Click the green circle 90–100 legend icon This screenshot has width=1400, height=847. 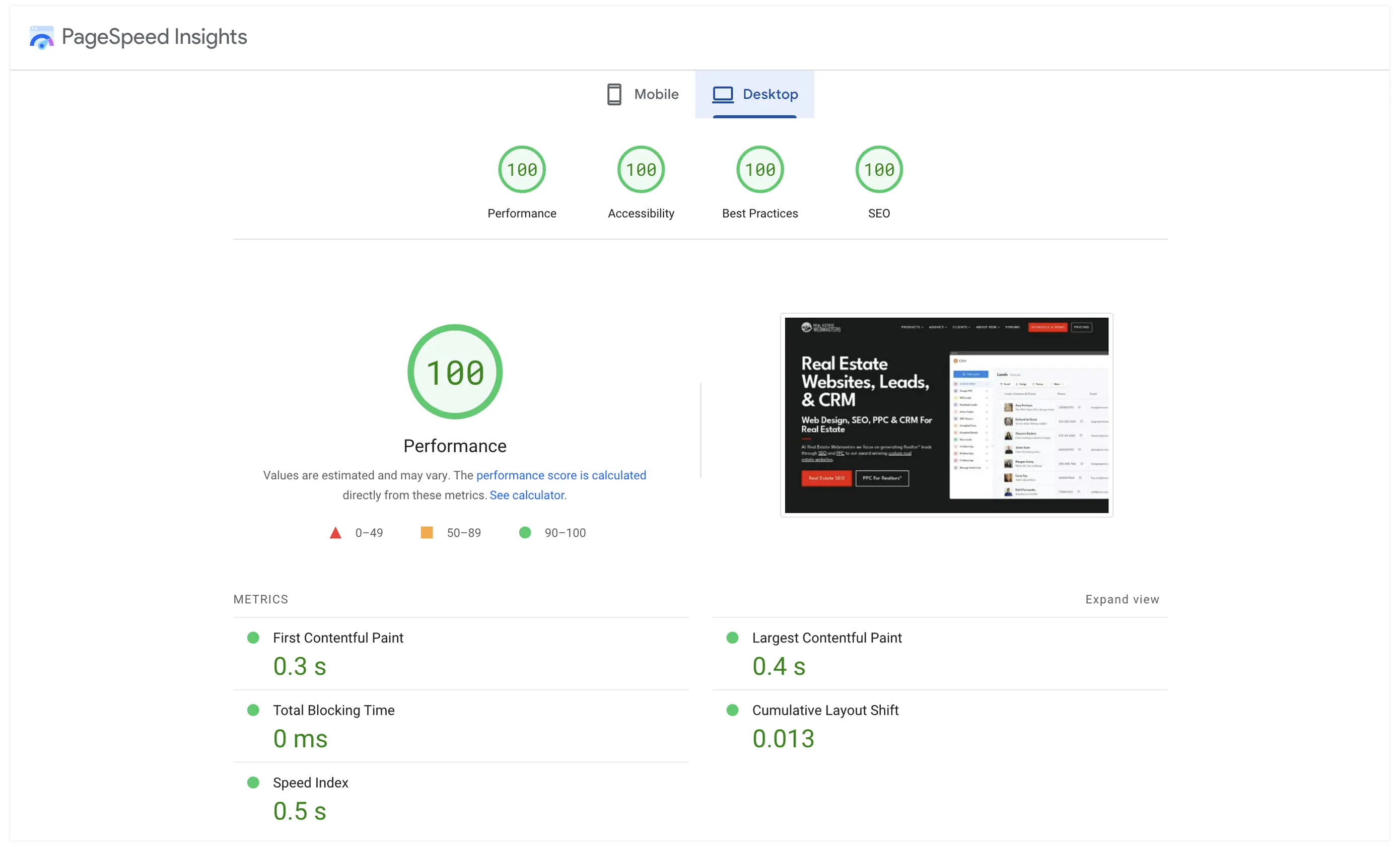[524, 532]
